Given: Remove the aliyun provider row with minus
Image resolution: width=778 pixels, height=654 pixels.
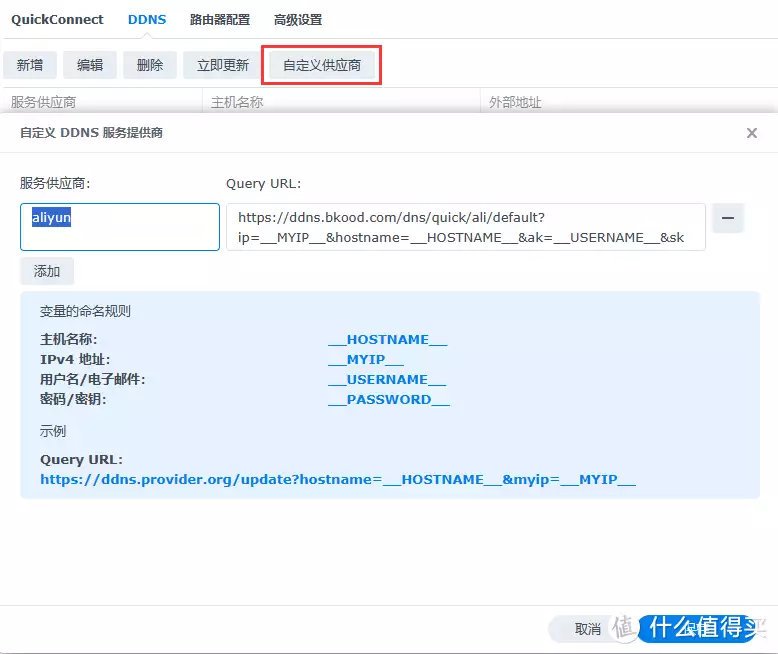Looking at the screenshot, I should pyautogui.click(x=728, y=218).
